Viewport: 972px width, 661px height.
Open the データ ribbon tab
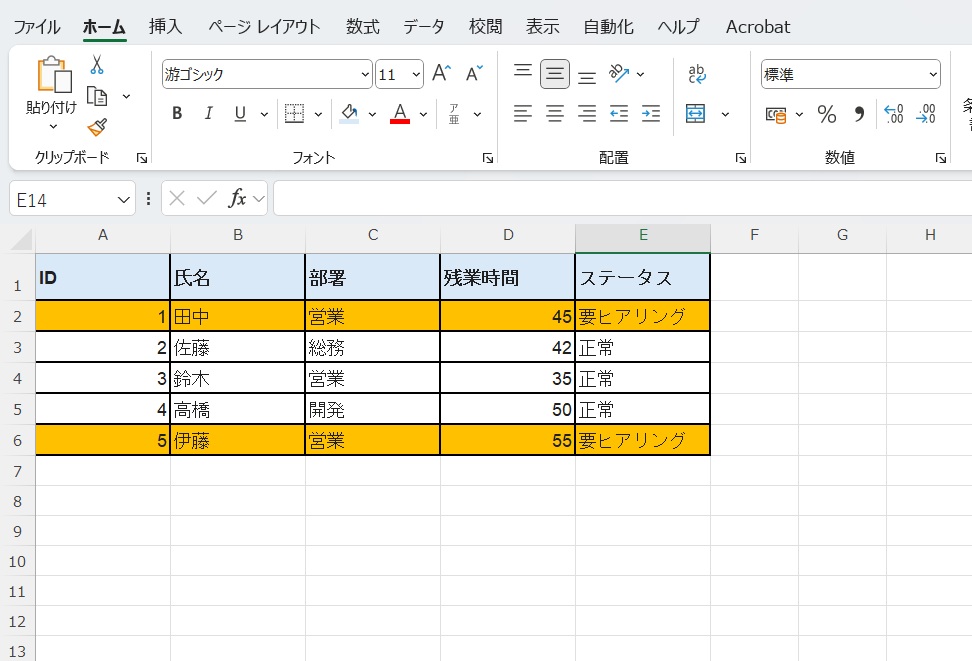pyautogui.click(x=423, y=27)
